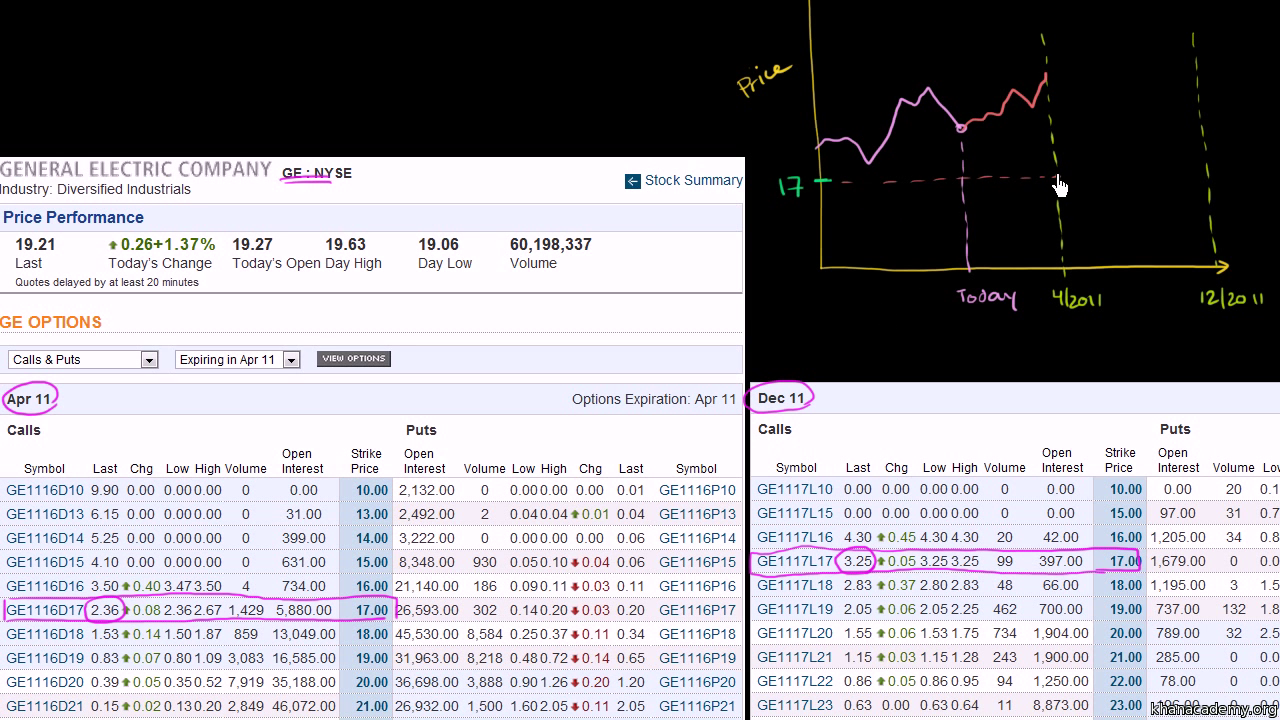Screen dimensions: 1280x720
Task: Open the GE1117L21 Dec call symbol
Action: click(795, 657)
